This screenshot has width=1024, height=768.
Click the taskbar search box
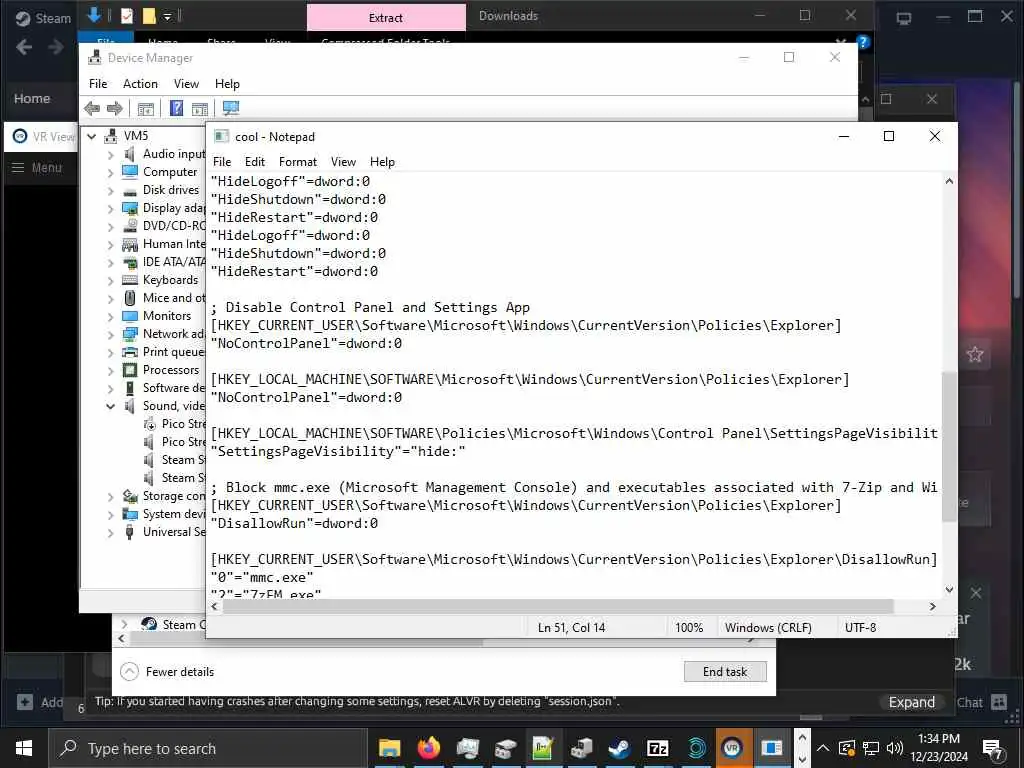[x=208, y=748]
